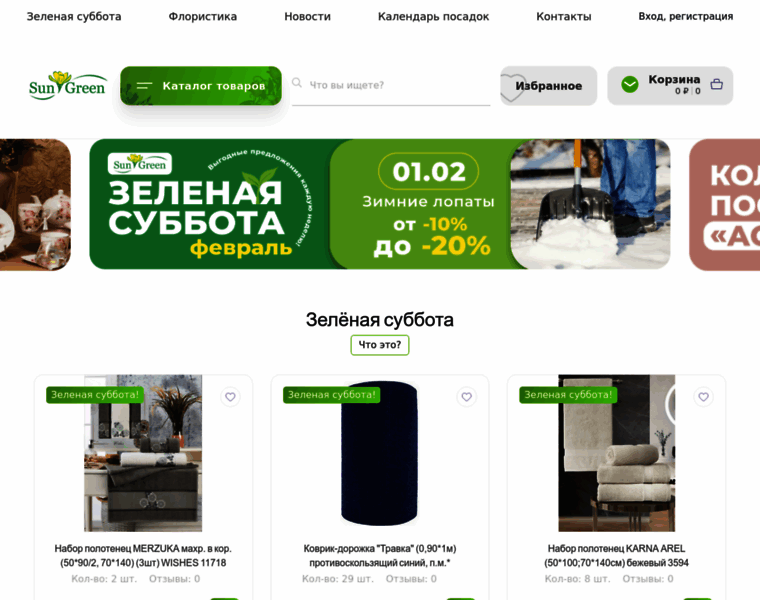Toggle favorite heart on Коврик-дорожка Травка
The image size is (760, 600).
pos(466,397)
